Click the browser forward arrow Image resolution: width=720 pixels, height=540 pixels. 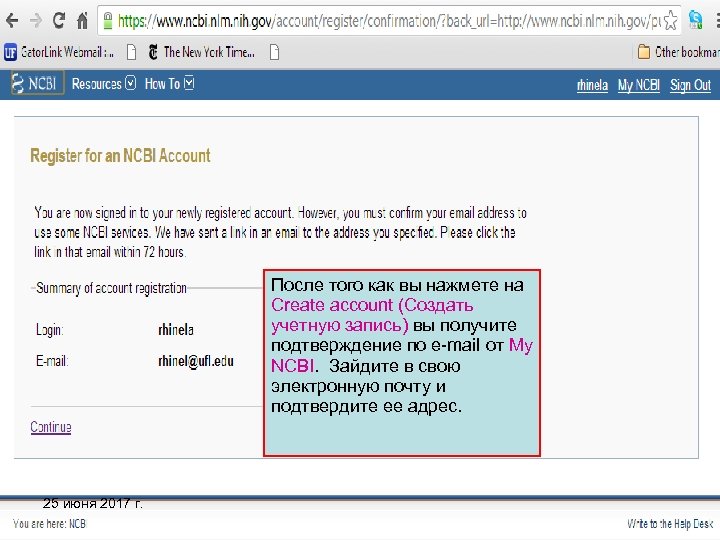(x=35, y=21)
